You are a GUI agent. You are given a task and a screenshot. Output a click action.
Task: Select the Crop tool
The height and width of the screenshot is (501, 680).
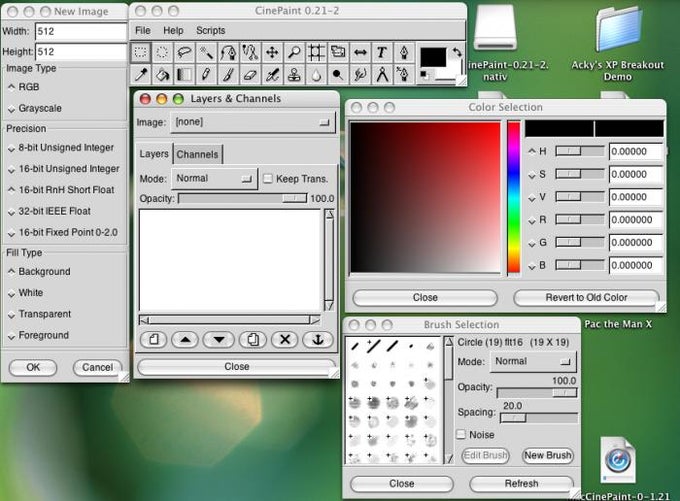point(316,52)
